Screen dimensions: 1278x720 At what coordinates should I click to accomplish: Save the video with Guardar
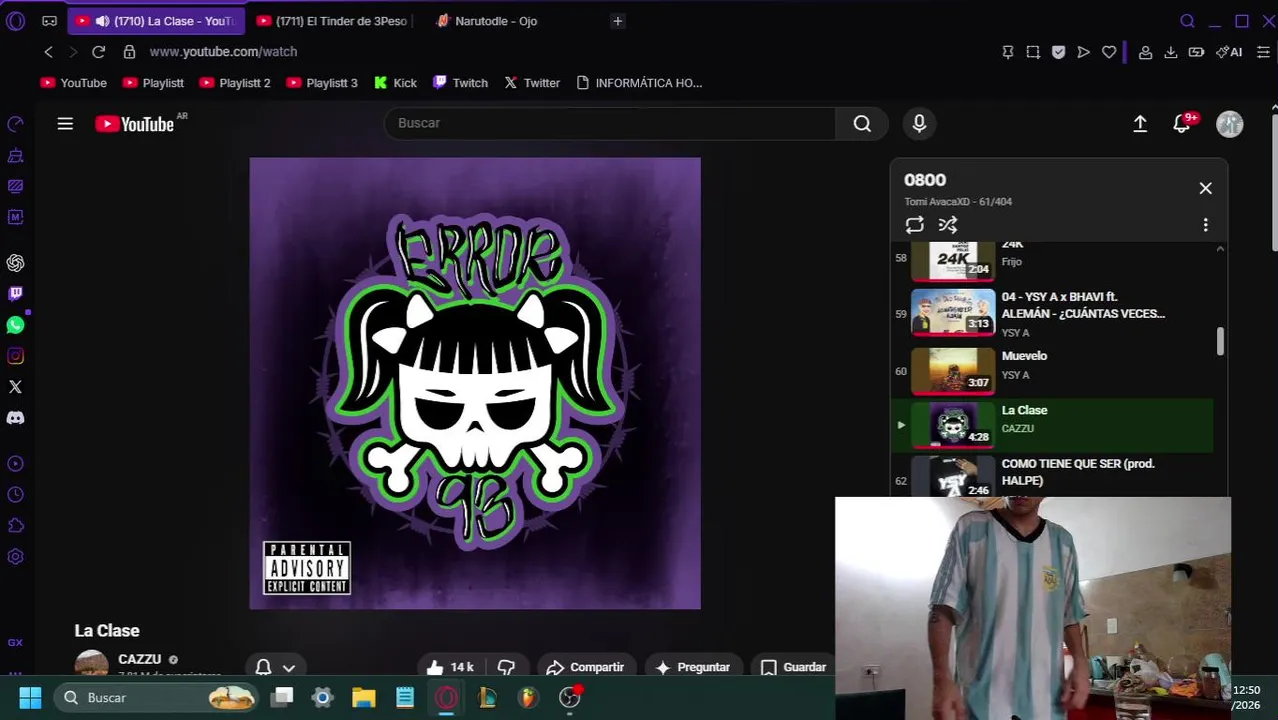[x=793, y=667]
